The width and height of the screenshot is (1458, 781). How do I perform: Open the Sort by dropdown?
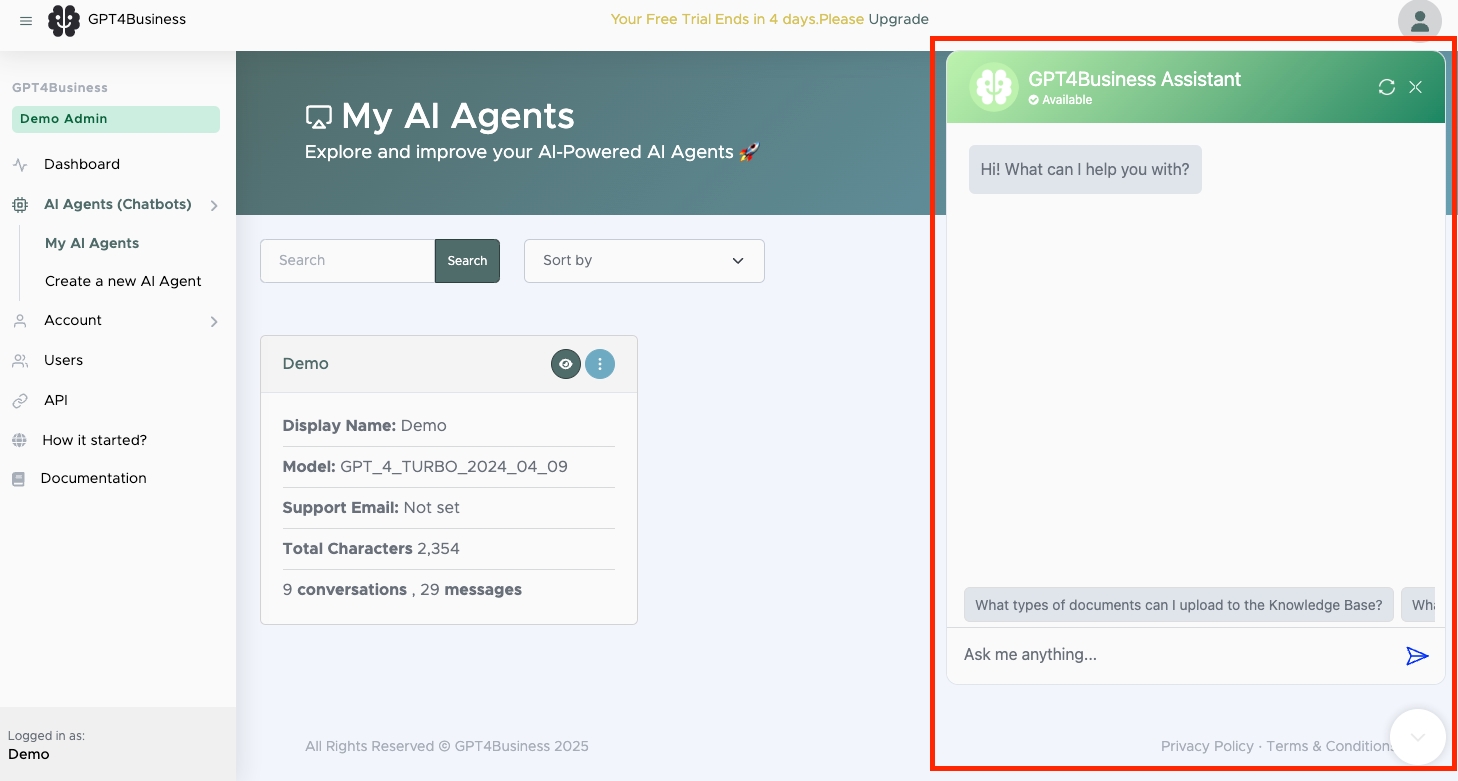click(644, 261)
